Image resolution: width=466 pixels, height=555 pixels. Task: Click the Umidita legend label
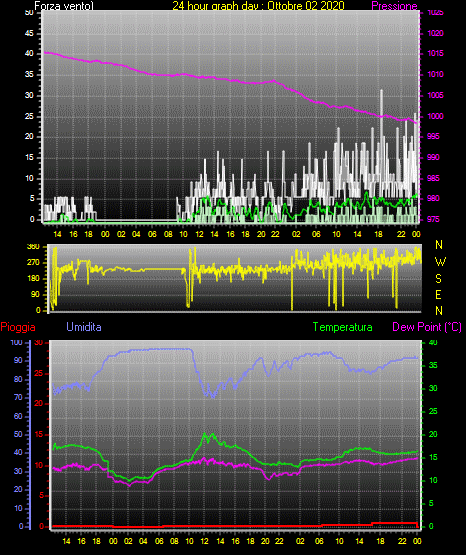coord(84,327)
